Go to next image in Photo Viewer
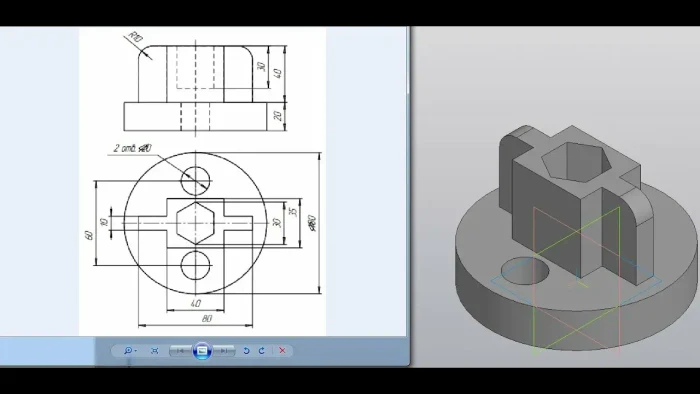This screenshot has height=394, width=700. (x=225, y=351)
